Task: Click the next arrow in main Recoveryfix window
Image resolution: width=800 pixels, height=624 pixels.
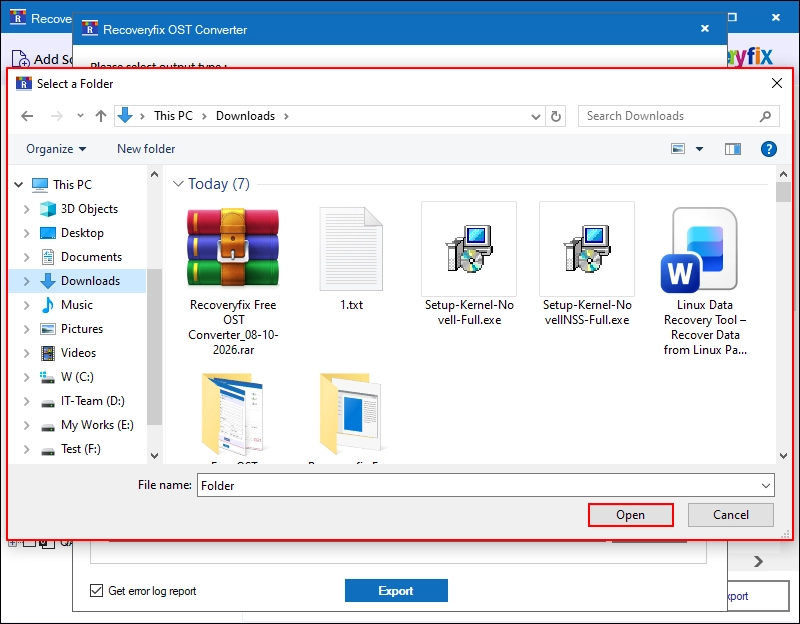Action: (x=758, y=561)
